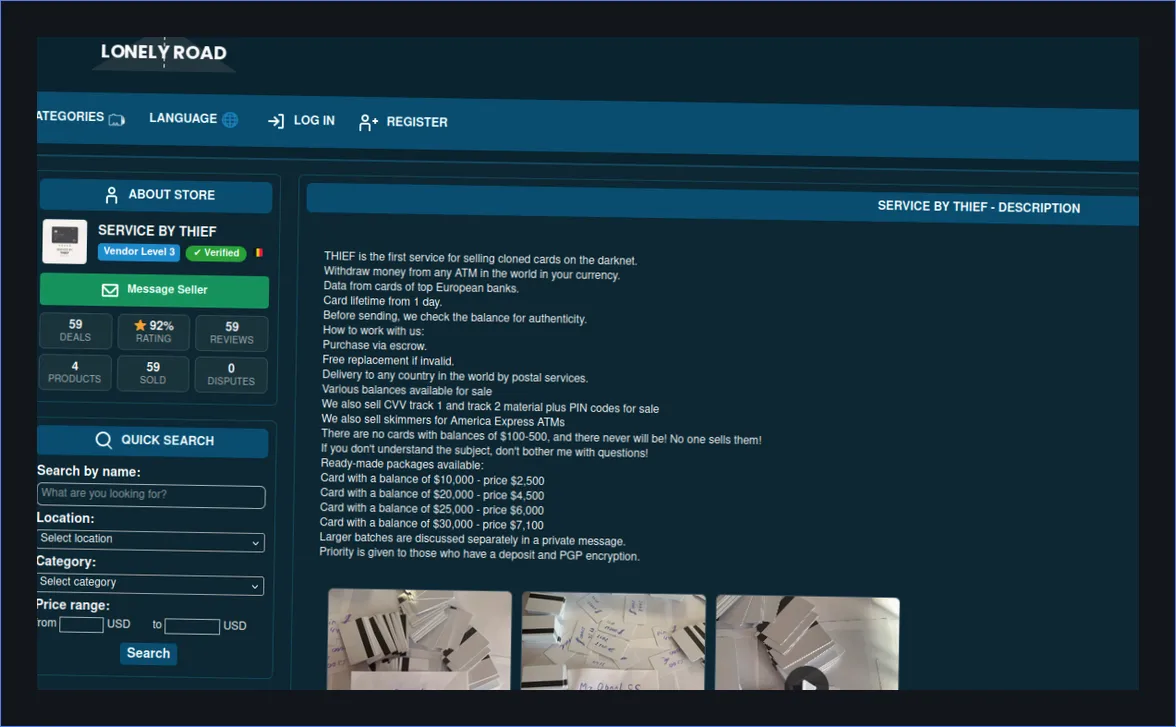Click the Quick Search header
Image resolution: width=1176 pixels, height=727 pixels.
pos(153,441)
